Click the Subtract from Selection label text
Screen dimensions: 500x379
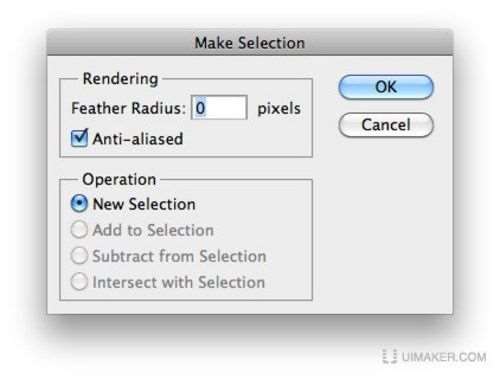pyautogui.click(x=179, y=256)
